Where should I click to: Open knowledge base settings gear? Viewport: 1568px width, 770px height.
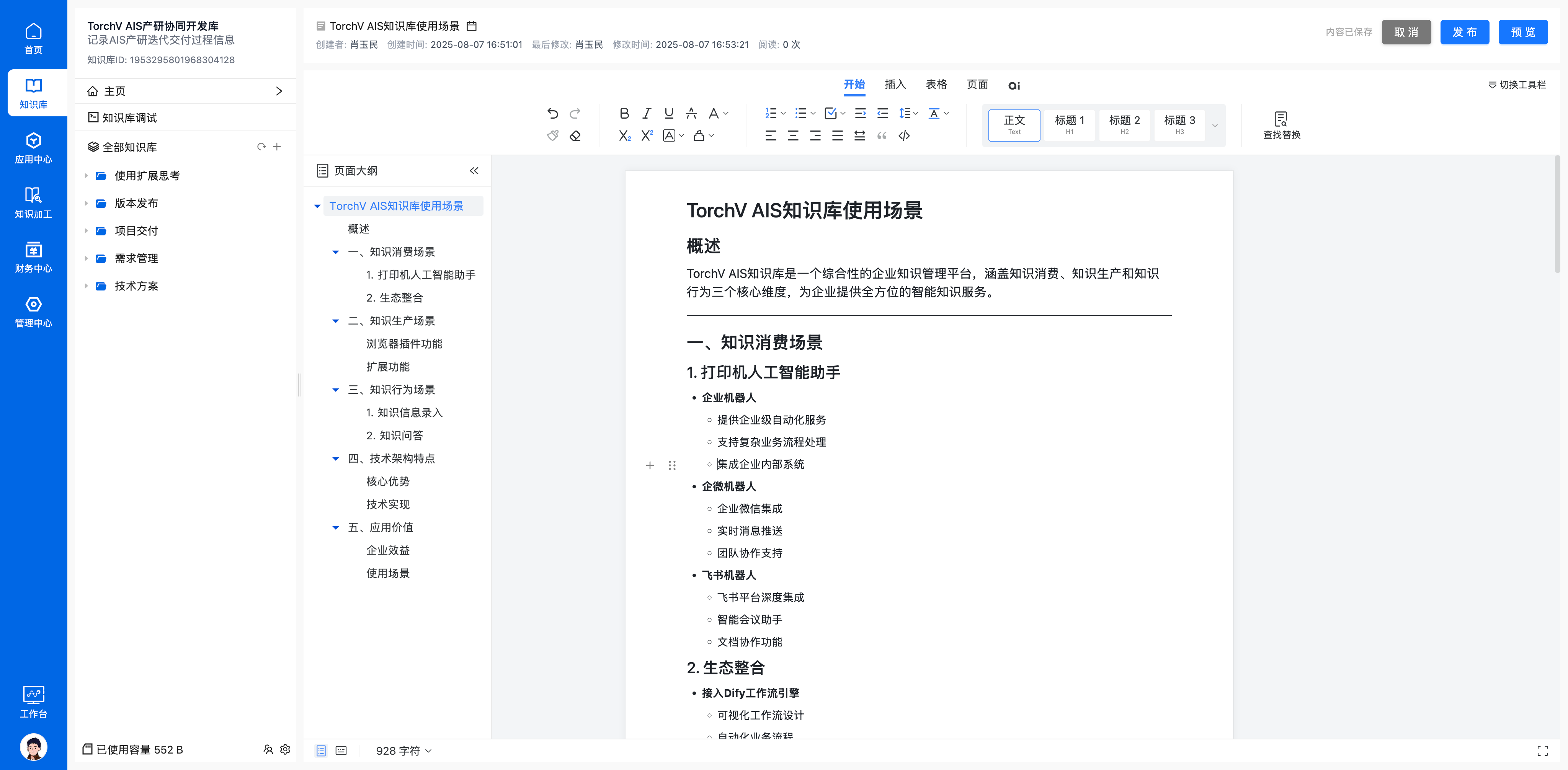(285, 749)
